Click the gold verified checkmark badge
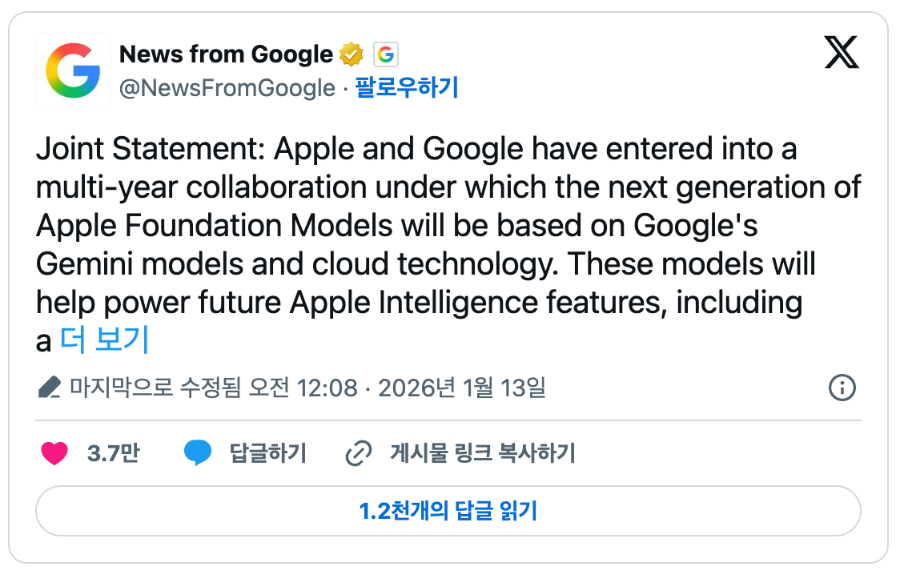The height and width of the screenshot is (576, 900). [x=351, y=54]
